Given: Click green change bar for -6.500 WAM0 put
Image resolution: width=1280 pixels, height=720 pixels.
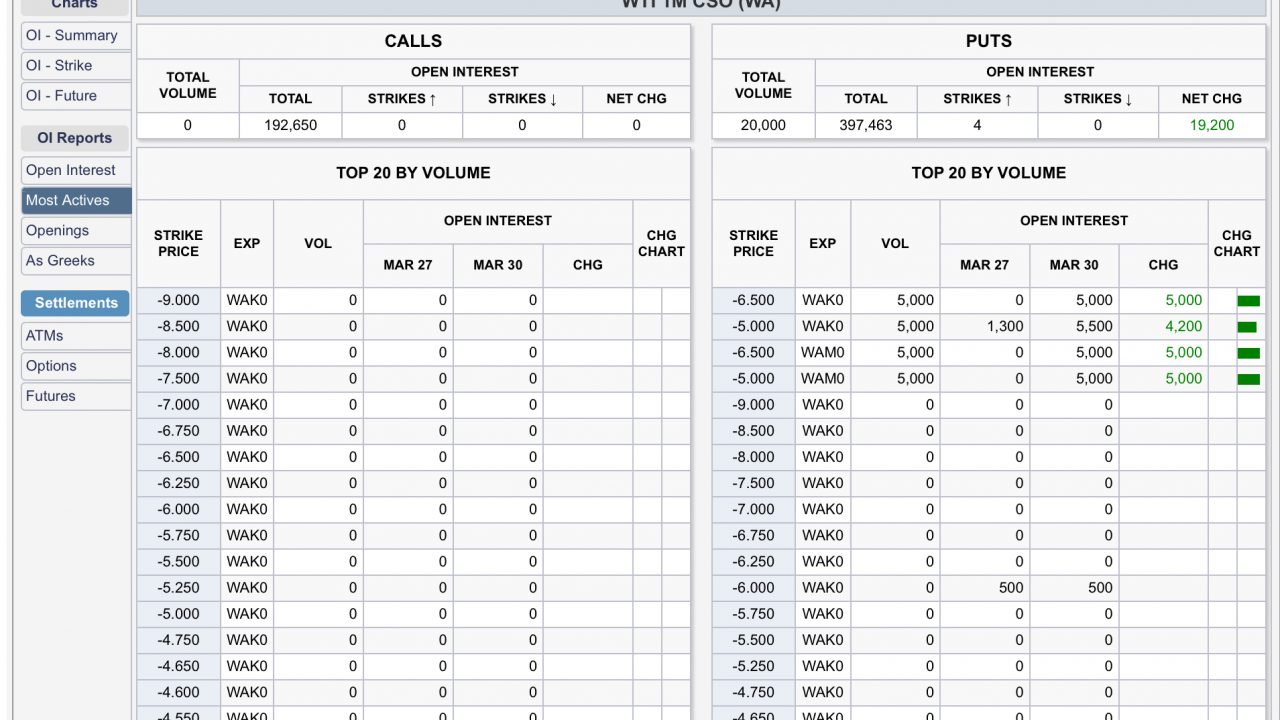Looking at the screenshot, I should 1248,352.
